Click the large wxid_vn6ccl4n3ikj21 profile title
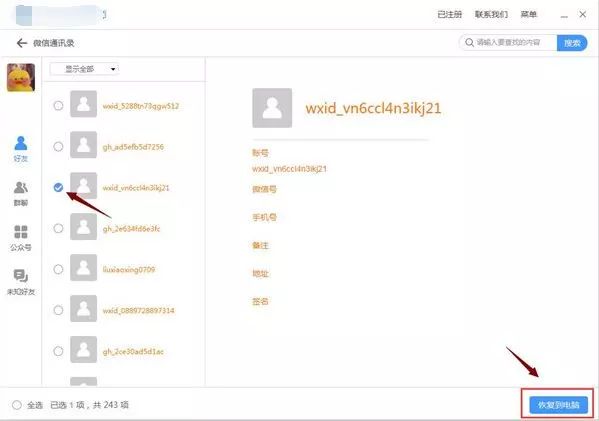This screenshot has width=599, height=421. pos(373,108)
